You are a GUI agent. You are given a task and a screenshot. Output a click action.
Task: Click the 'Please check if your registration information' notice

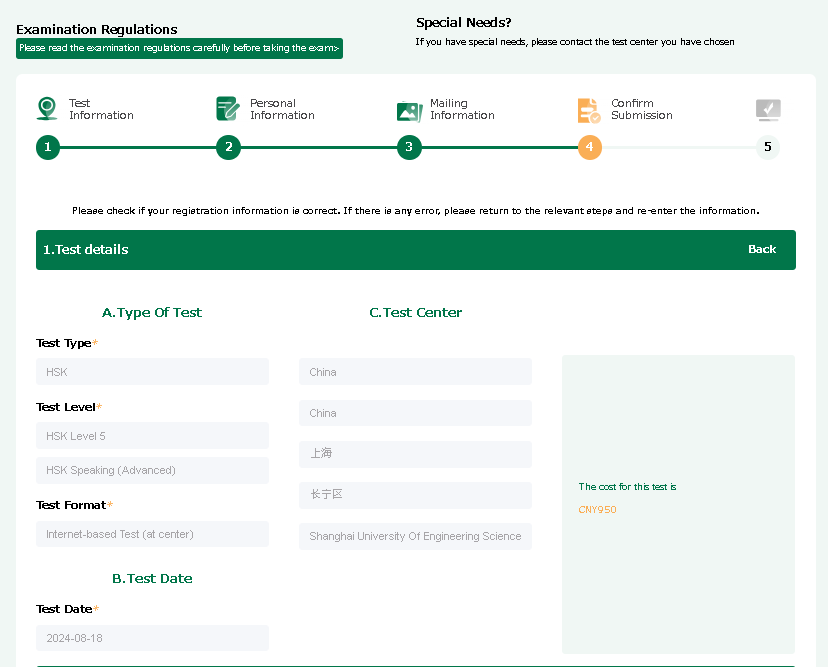tap(416, 211)
